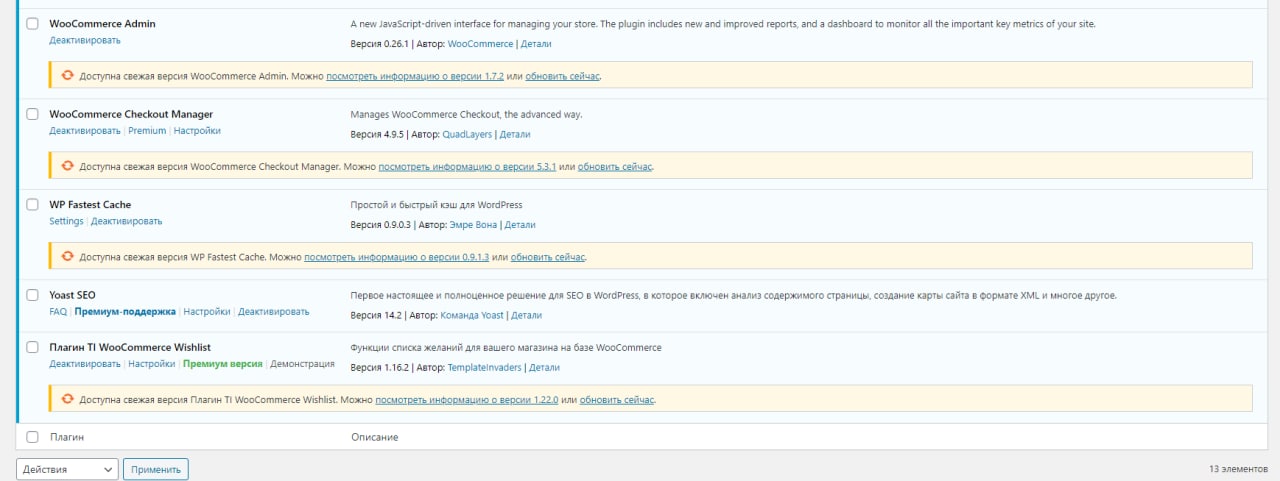
Task: Deactivate WooCommerce Checkout Manager
Action: point(85,131)
